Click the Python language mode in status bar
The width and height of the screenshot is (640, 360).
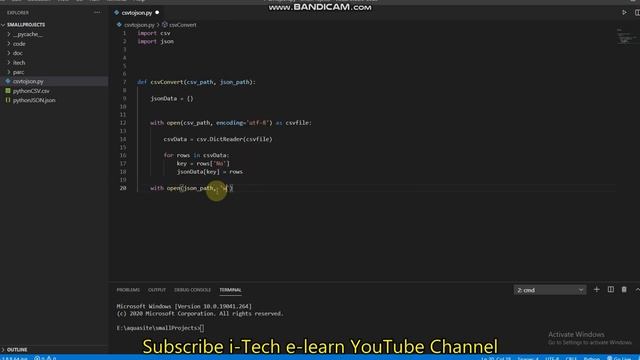(591, 358)
